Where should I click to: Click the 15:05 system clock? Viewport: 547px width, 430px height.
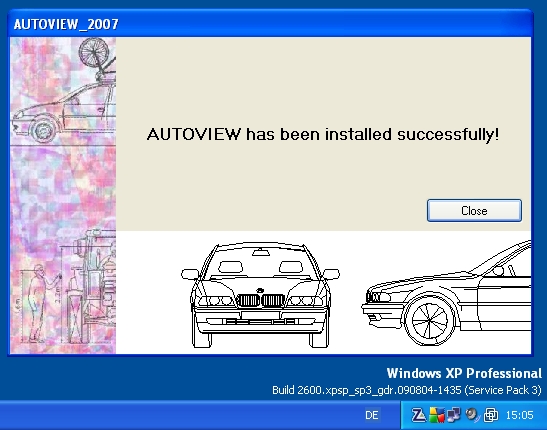519,415
